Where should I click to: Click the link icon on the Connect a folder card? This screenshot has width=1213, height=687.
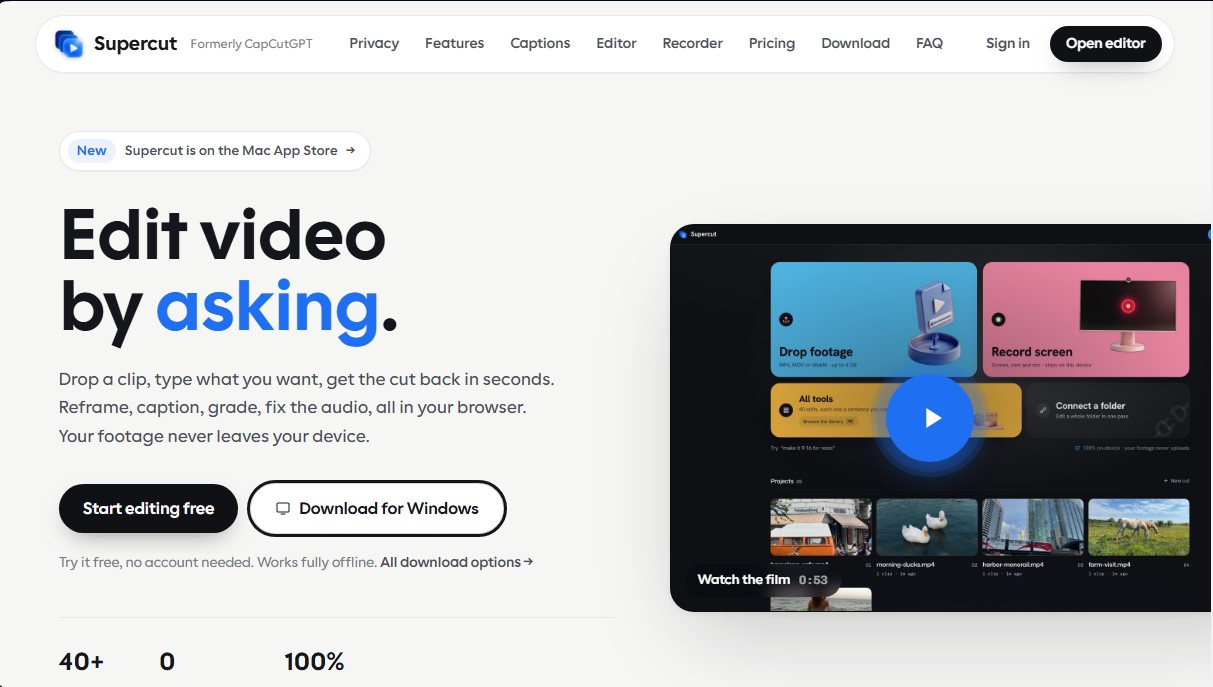pos(1043,410)
